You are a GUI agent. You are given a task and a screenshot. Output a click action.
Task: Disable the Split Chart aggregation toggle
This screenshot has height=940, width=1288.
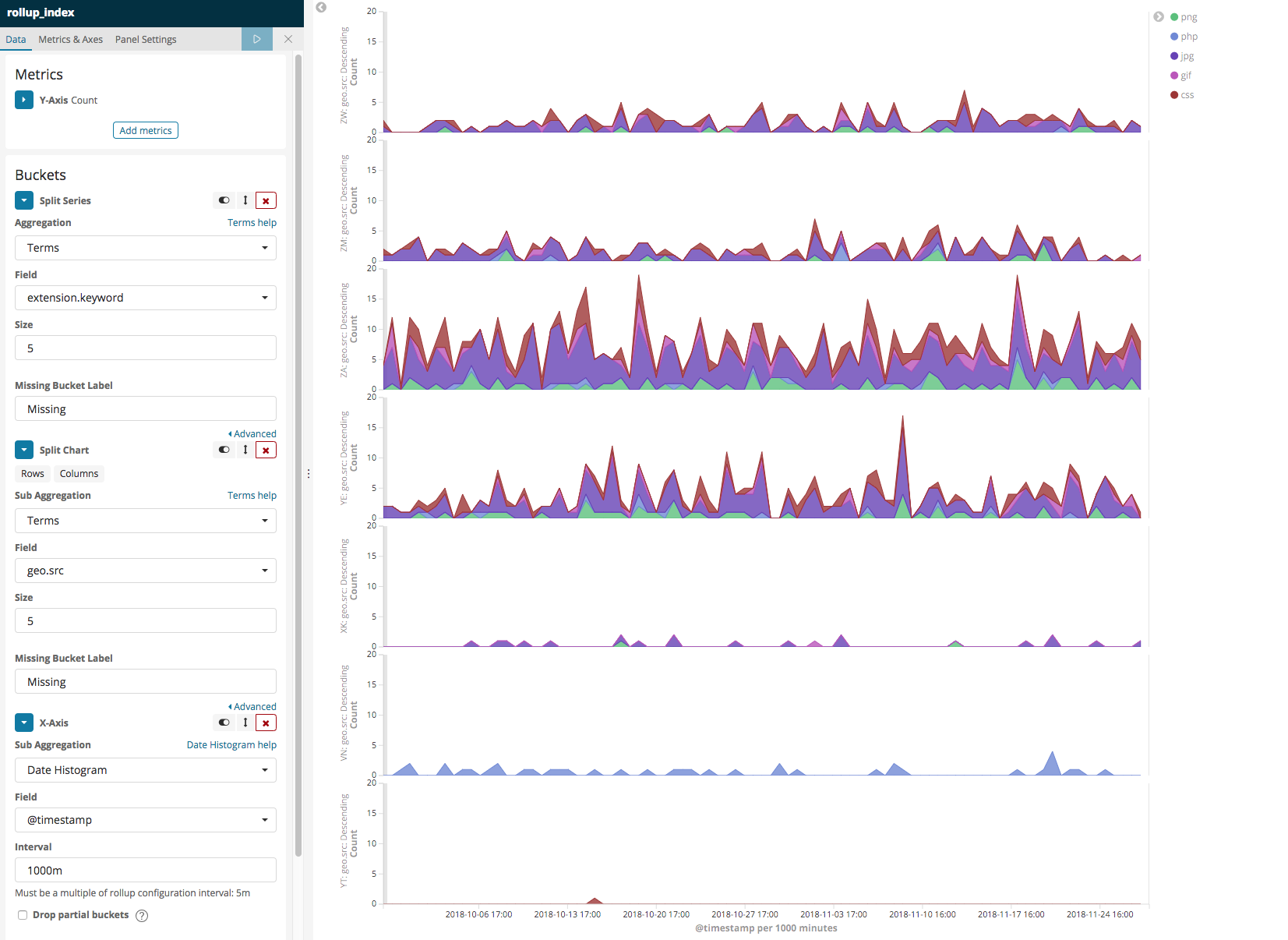click(x=224, y=450)
